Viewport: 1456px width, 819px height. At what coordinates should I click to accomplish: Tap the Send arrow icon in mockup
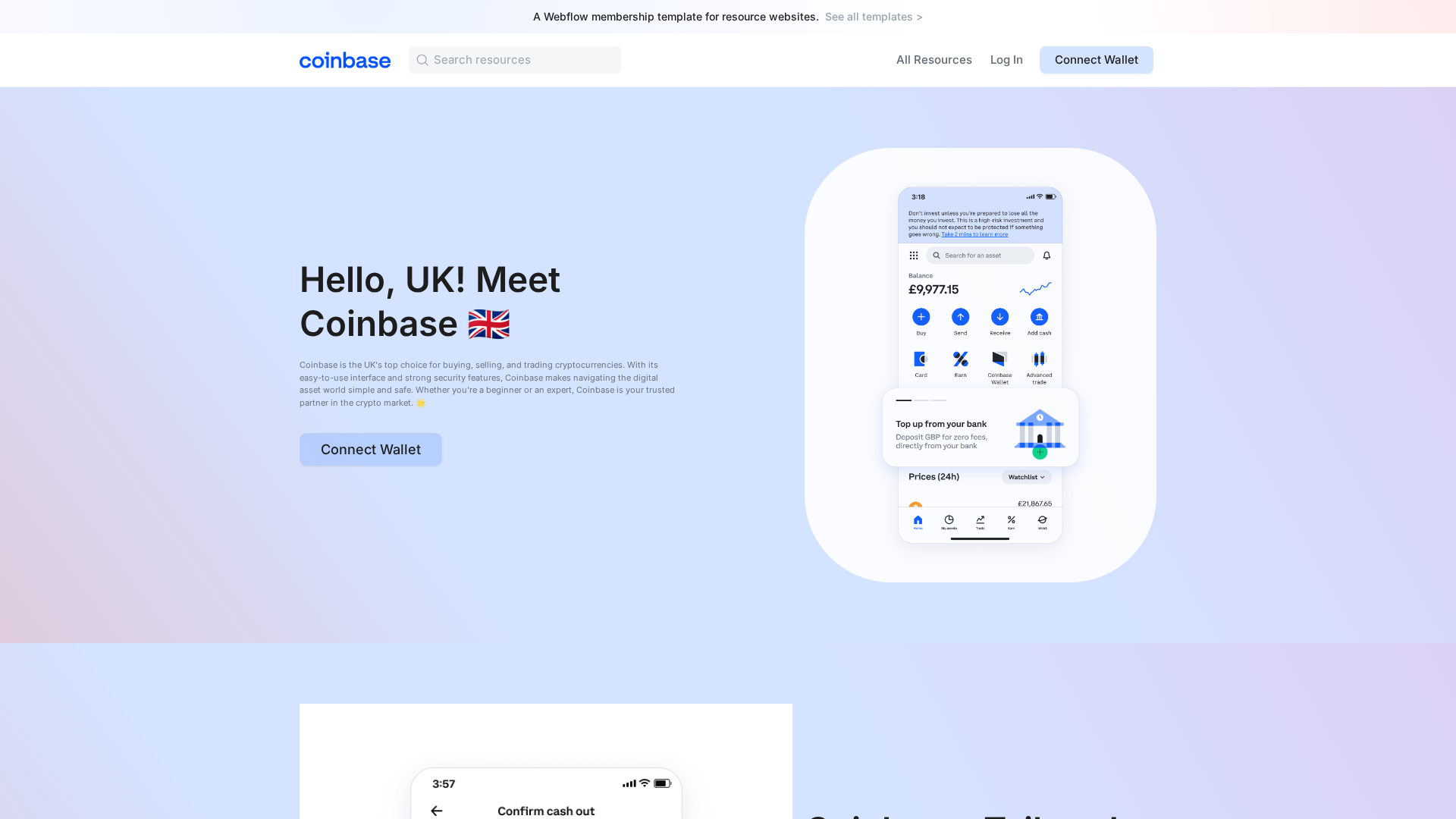tap(960, 317)
